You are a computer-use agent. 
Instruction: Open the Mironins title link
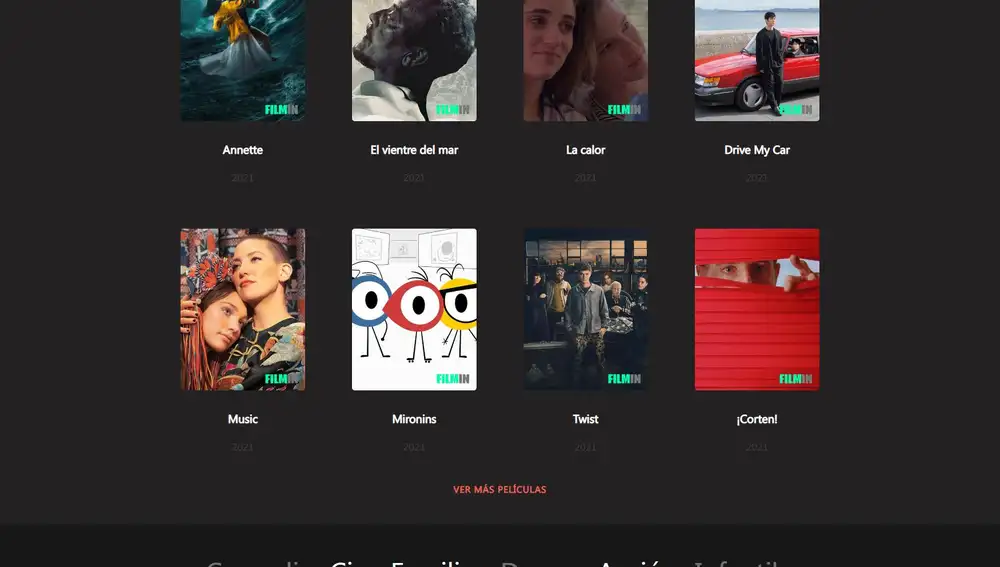[x=414, y=419]
